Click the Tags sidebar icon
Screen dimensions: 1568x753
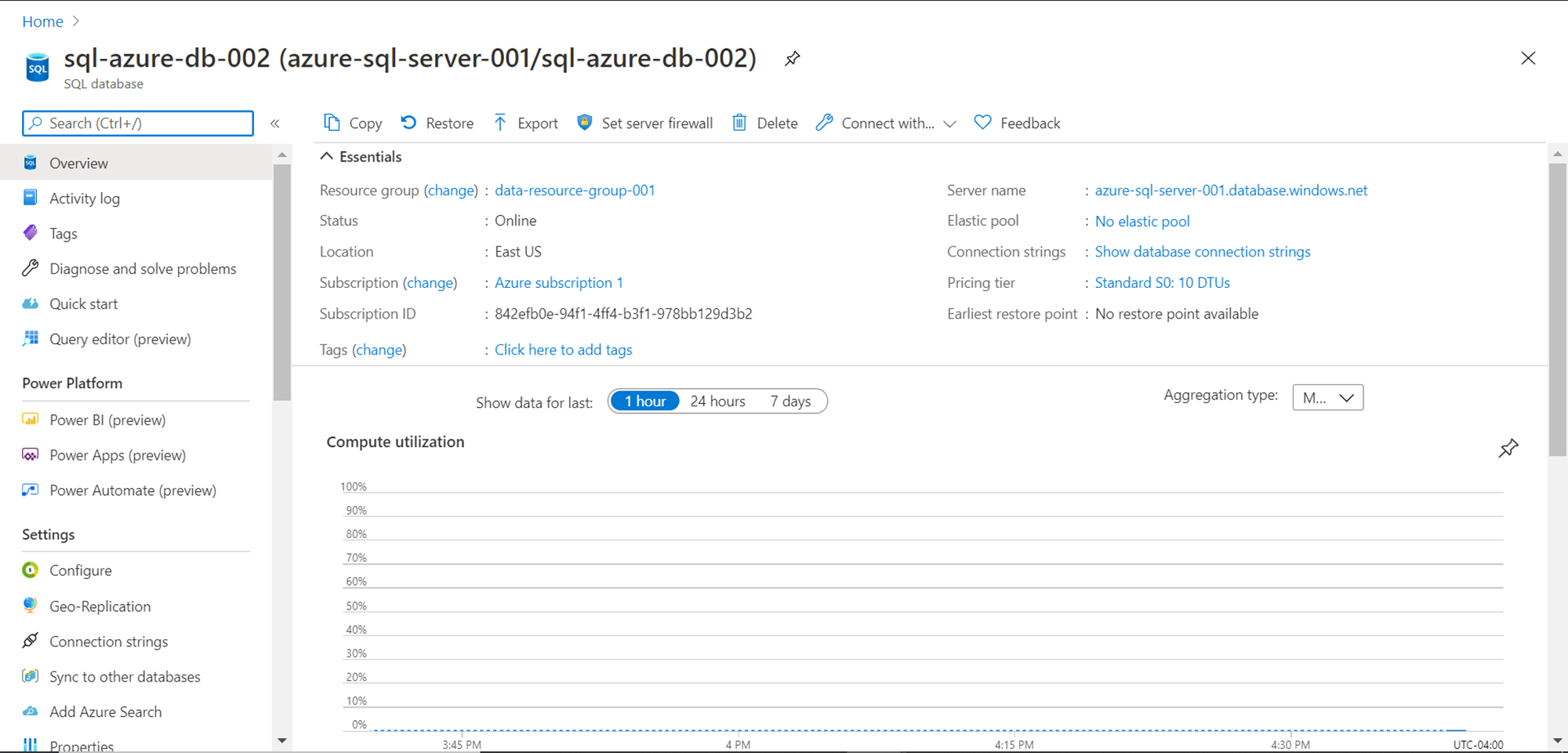click(31, 233)
